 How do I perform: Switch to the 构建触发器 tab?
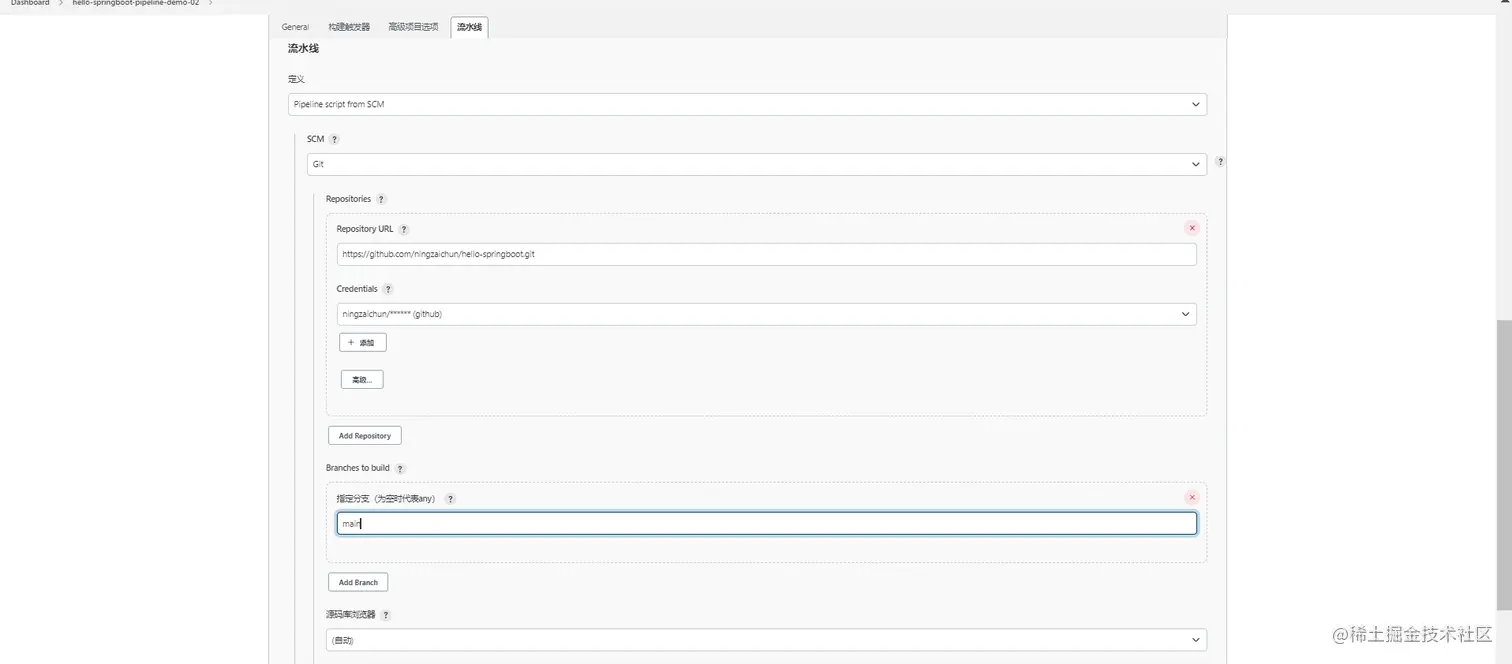pyautogui.click(x=349, y=27)
